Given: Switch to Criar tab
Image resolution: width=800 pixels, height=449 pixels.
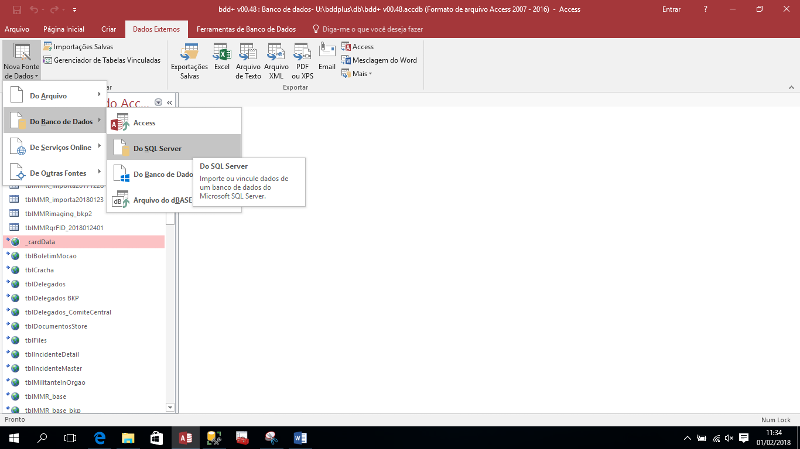Looking at the screenshot, I should point(109,29).
